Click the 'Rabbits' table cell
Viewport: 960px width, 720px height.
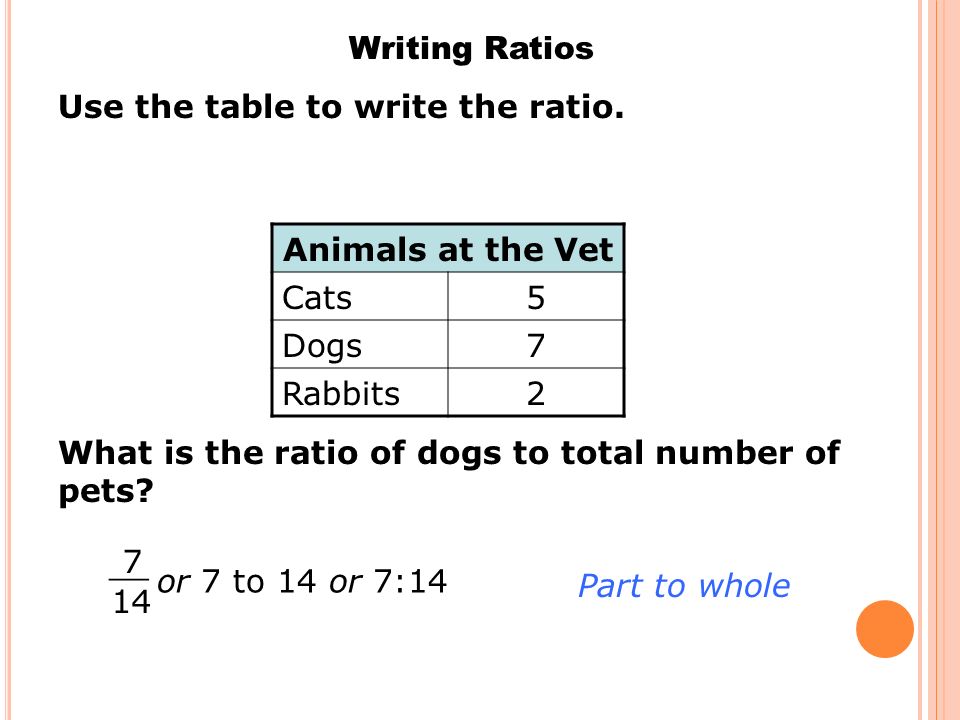(x=360, y=392)
